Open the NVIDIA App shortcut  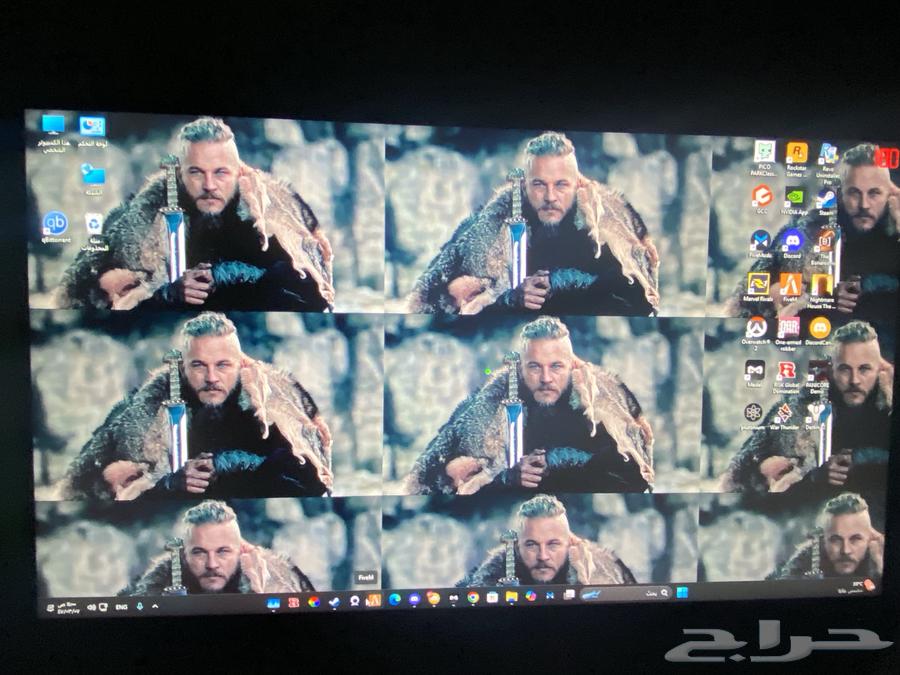click(x=793, y=198)
